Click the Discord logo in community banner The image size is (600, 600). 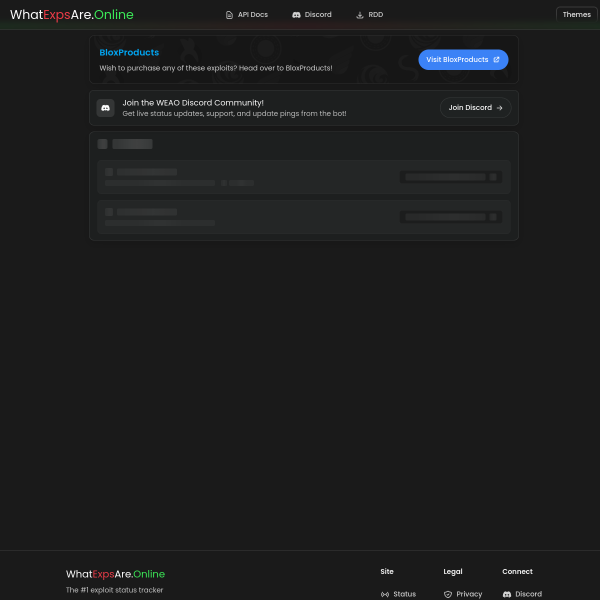pyautogui.click(x=106, y=107)
